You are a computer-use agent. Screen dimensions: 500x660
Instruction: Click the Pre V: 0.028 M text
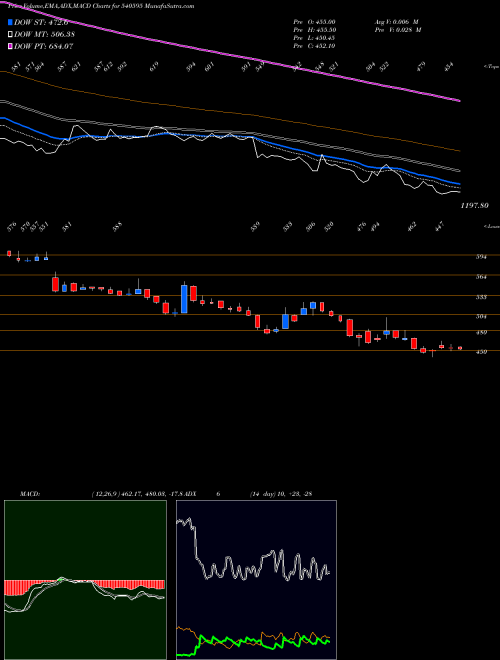click(397, 30)
